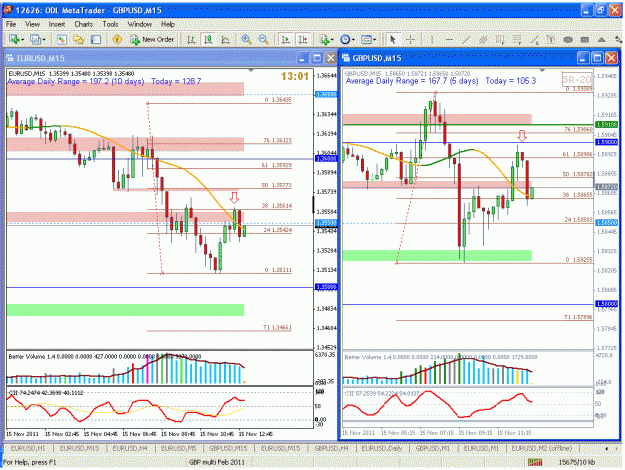Click the Zoom In magnifier icon
The image size is (625, 470).
246,39
